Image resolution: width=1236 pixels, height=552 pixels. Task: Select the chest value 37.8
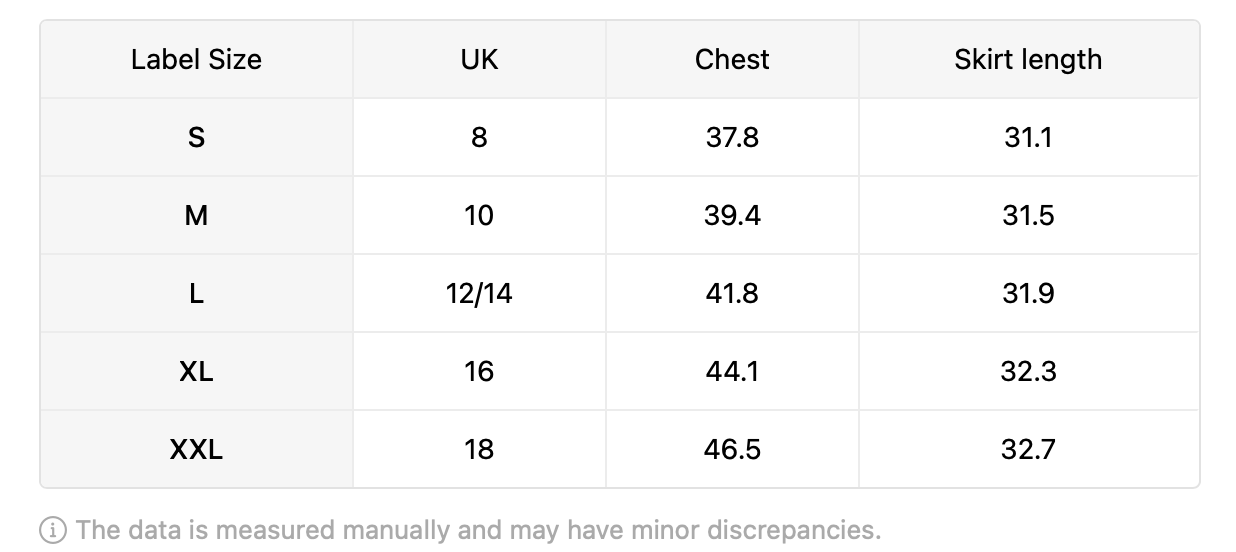[732, 137]
